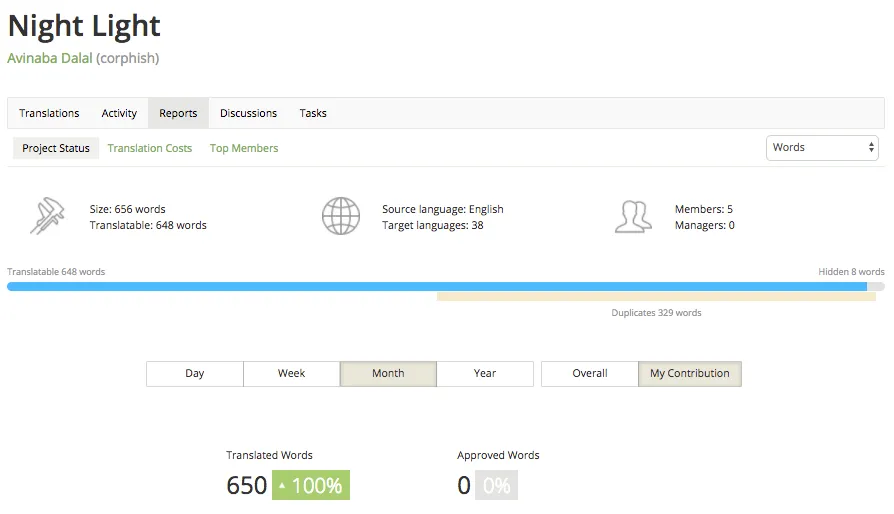894x514 pixels.
Task: Click the gray 0% approved badge
Action: (x=496, y=485)
